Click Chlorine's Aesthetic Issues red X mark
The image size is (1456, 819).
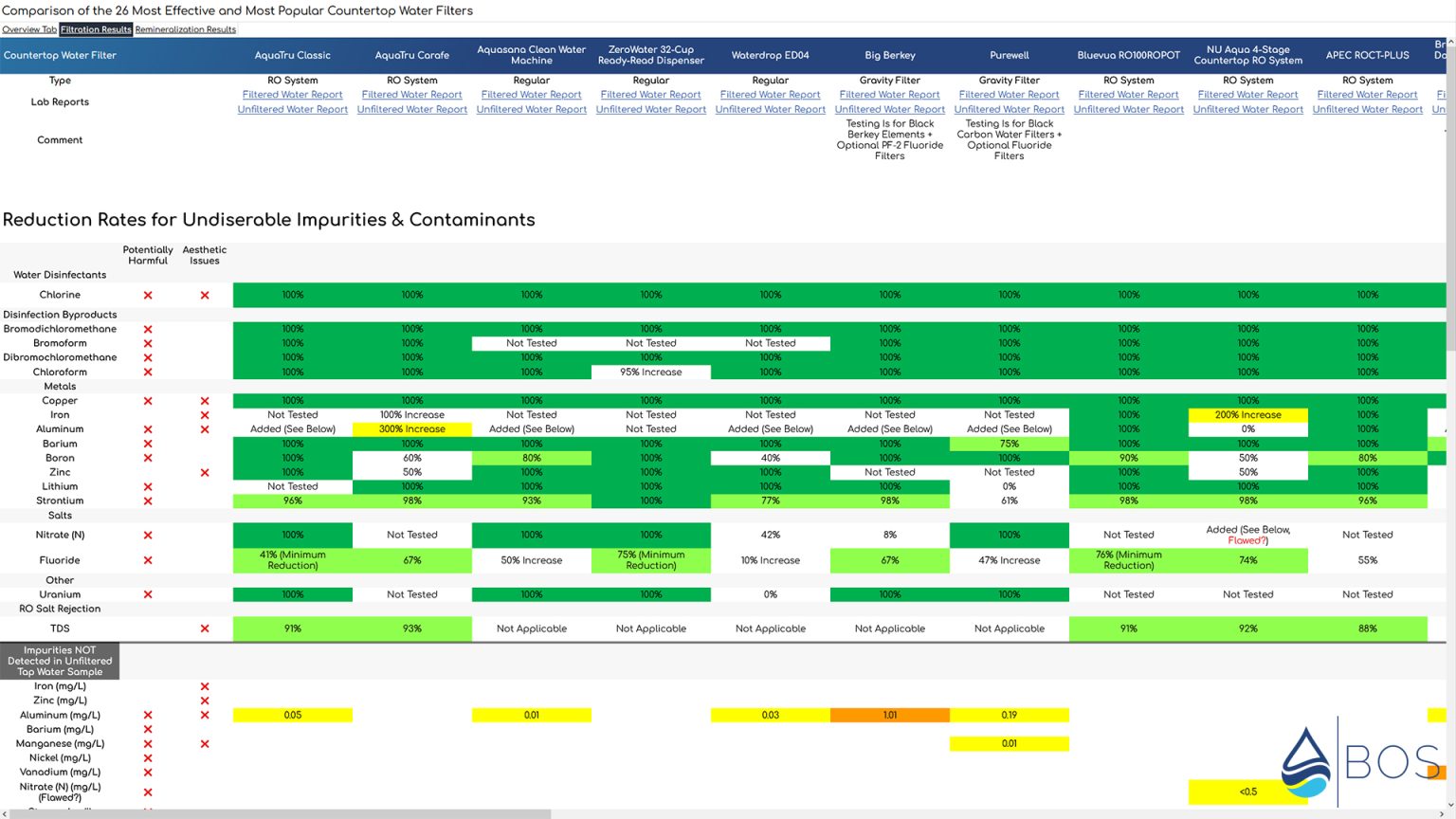coord(205,295)
